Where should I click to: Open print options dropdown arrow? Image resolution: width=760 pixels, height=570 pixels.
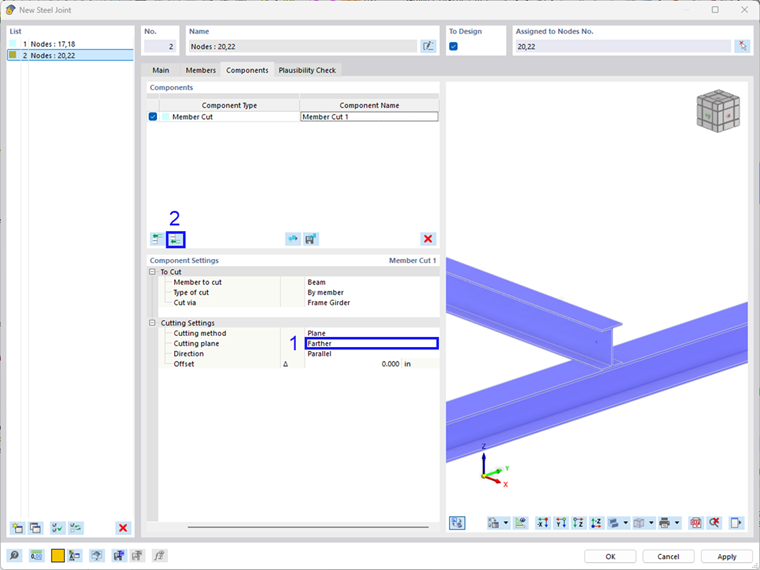pos(677,523)
